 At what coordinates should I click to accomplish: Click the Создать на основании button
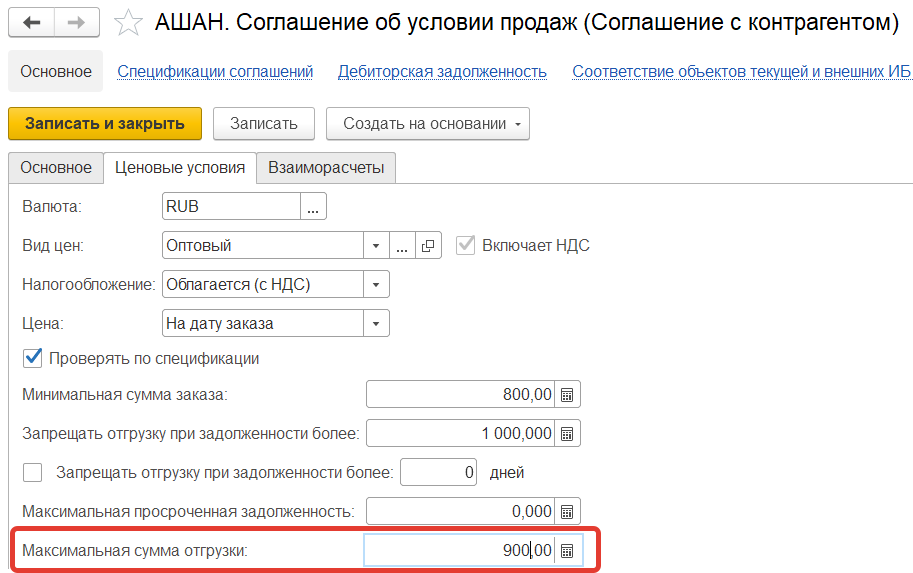[427, 124]
